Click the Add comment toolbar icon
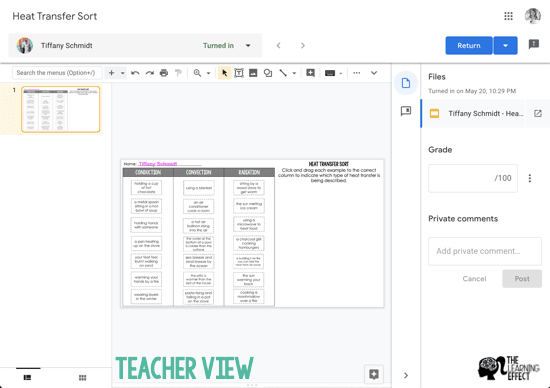This screenshot has height=388, width=550. [x=310, y=73]
